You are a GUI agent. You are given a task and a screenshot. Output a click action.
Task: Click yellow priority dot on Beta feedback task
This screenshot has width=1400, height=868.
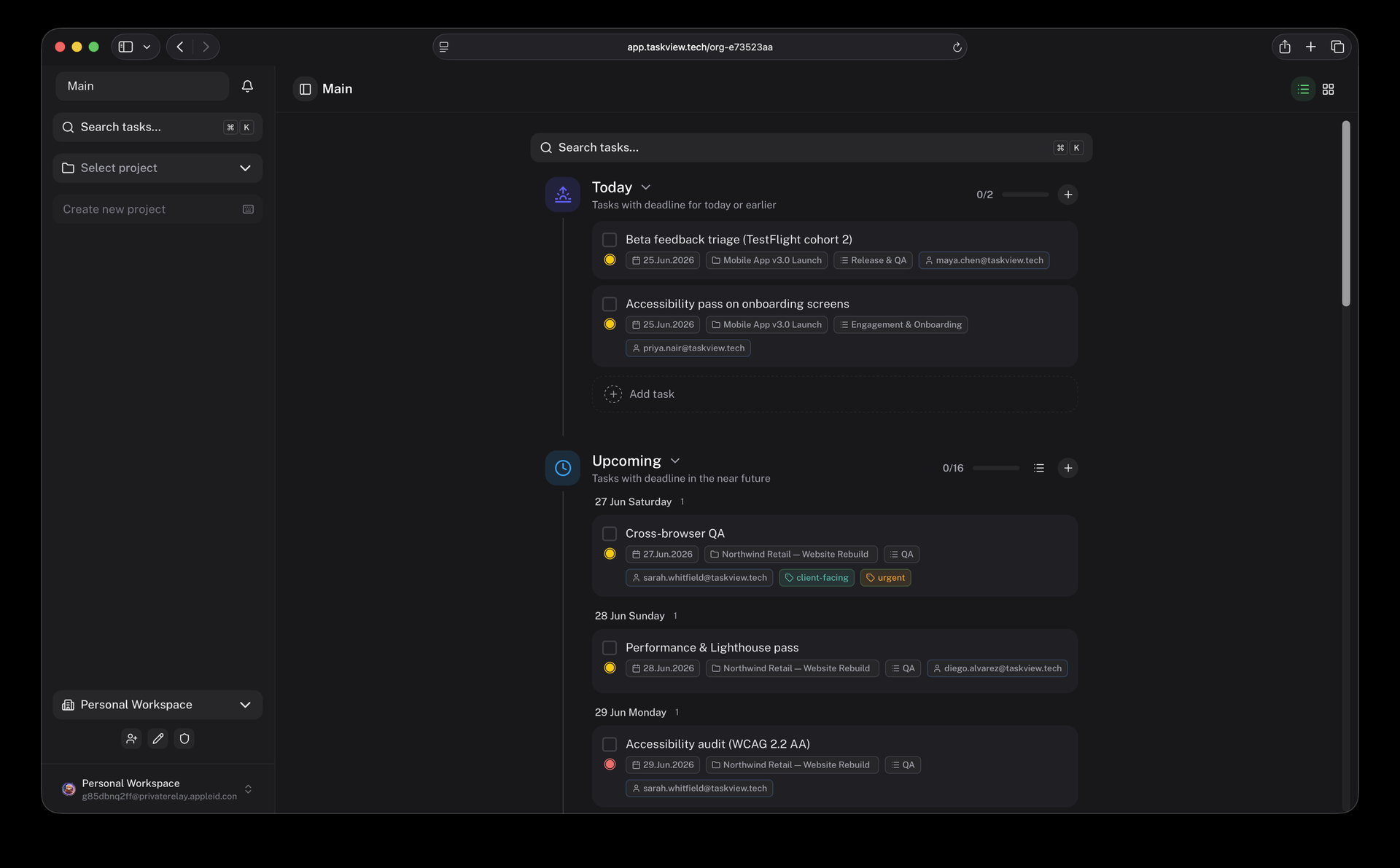(610, 260)
